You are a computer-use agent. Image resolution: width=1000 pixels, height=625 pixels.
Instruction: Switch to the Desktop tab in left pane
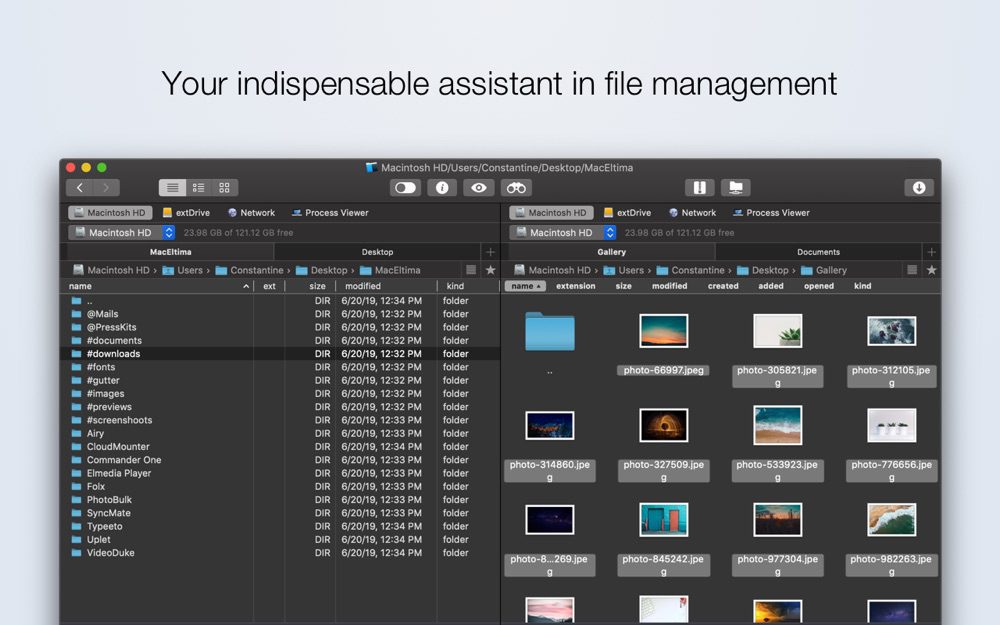377,252
